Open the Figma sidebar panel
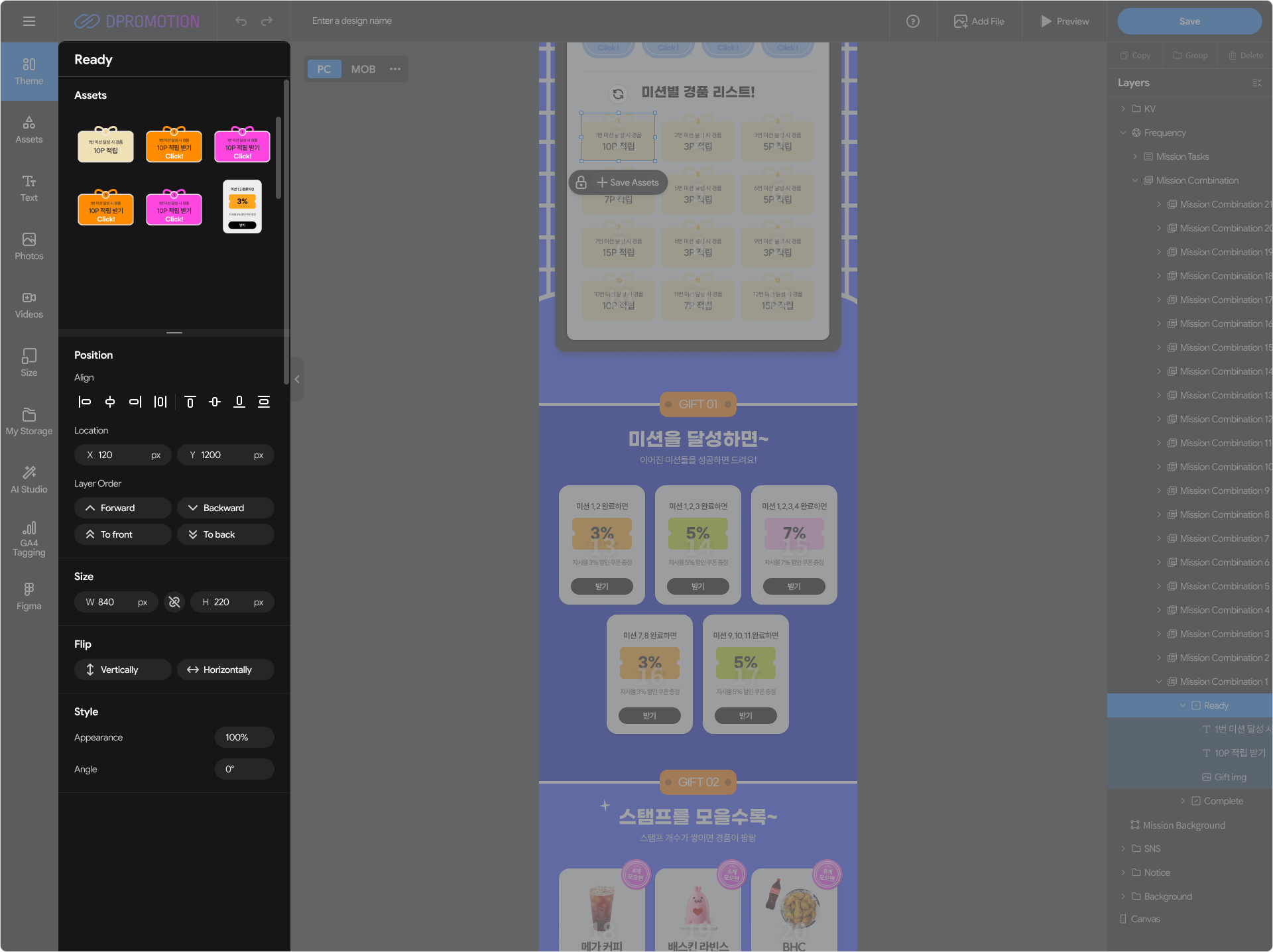The width and height of the screenshot is (1273, 952). 29,597
